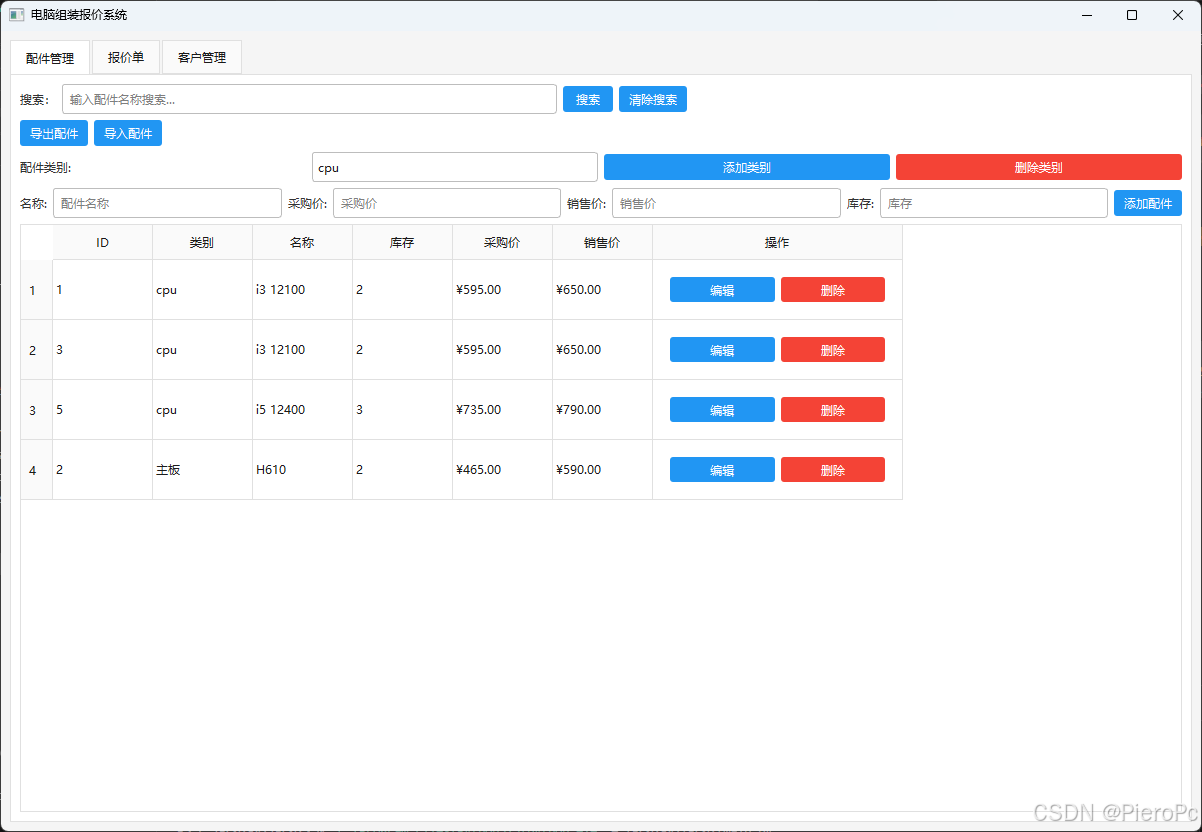Viewport: 1202px width, 832px height.
Task: Switch to the 报价单 tab
Action: point(126,57)
